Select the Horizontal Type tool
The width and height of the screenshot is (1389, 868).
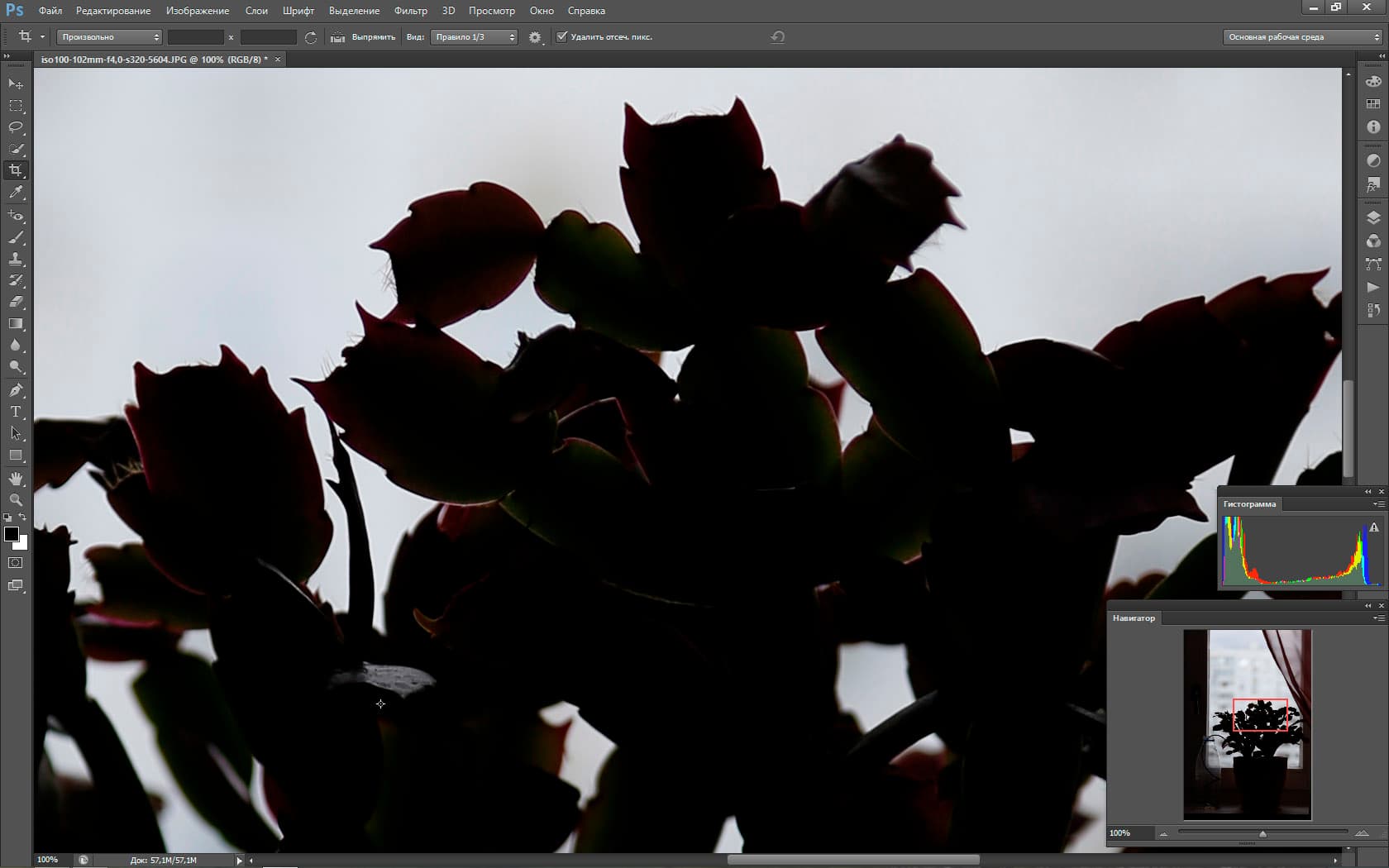coord(16,412)
